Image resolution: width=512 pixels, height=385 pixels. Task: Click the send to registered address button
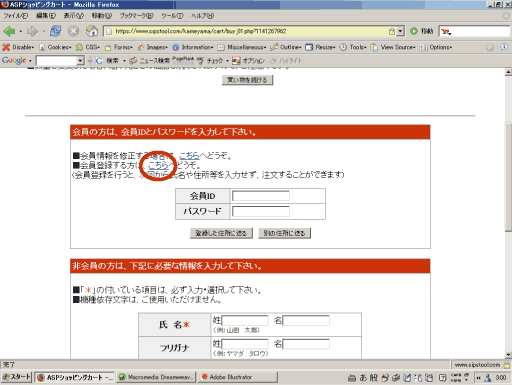221,233
